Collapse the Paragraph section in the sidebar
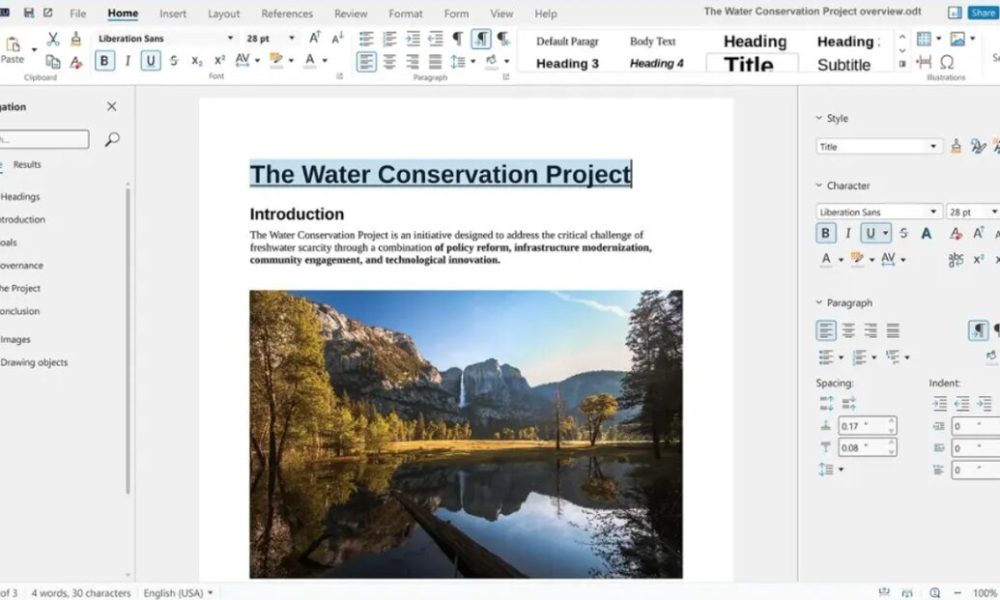 821,302
